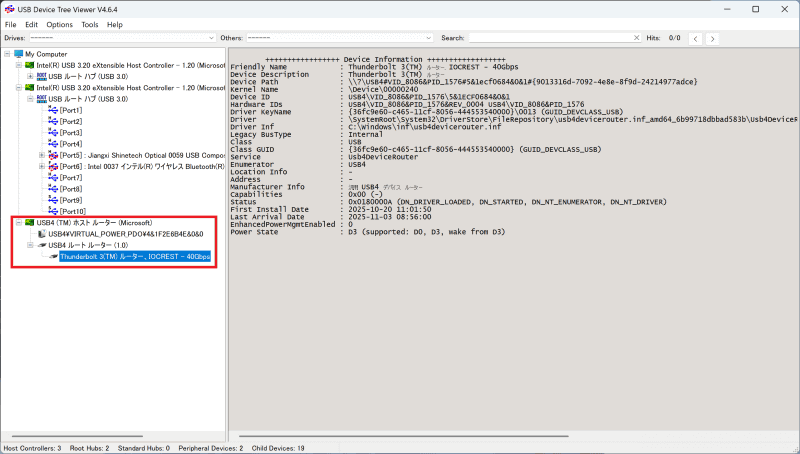Select Thunderbolt 3(TM) IOCREST 40Gbps entry
The image size is (800, 454).
(135, 256)
